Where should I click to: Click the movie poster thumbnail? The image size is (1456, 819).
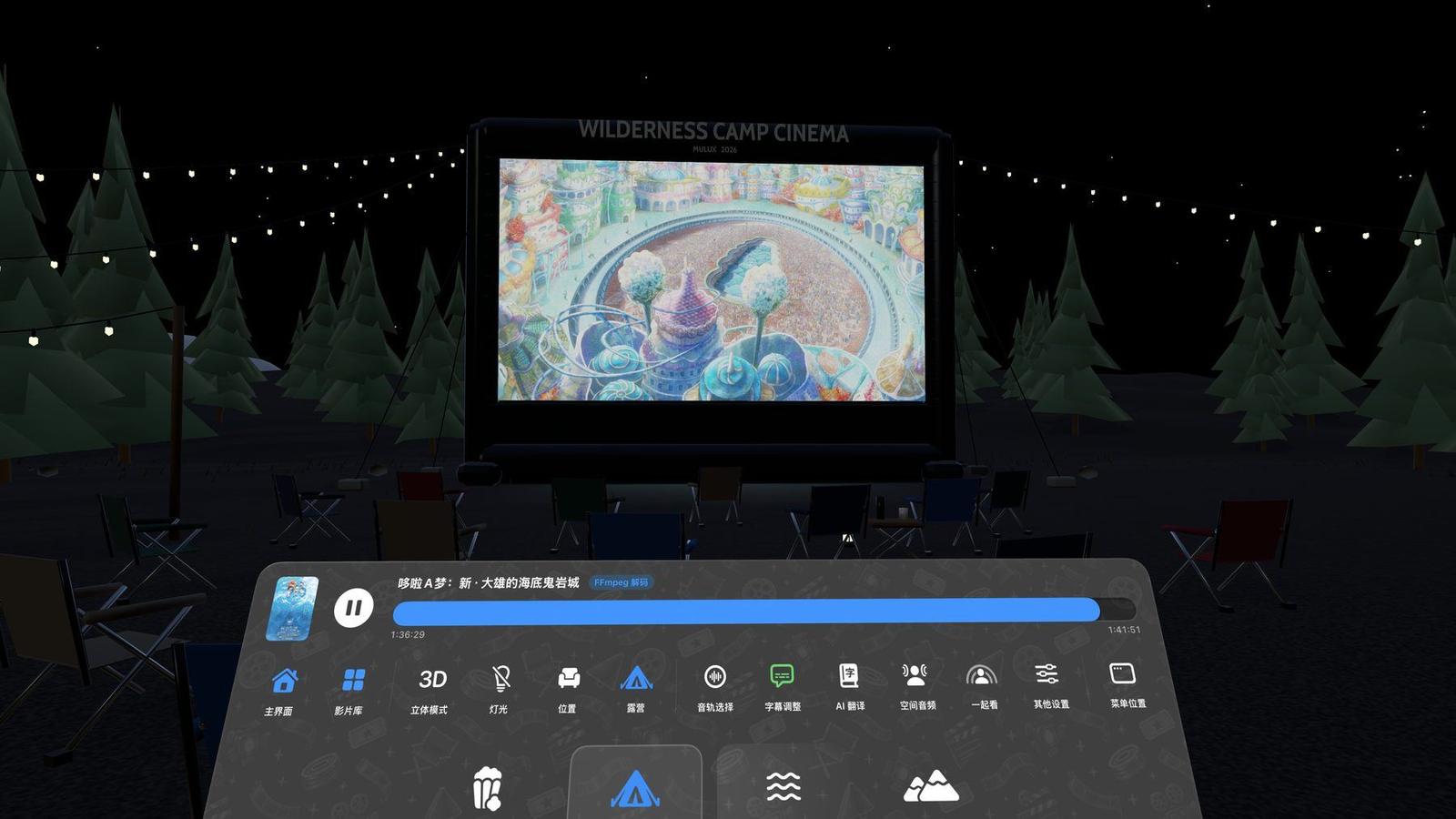292,608
